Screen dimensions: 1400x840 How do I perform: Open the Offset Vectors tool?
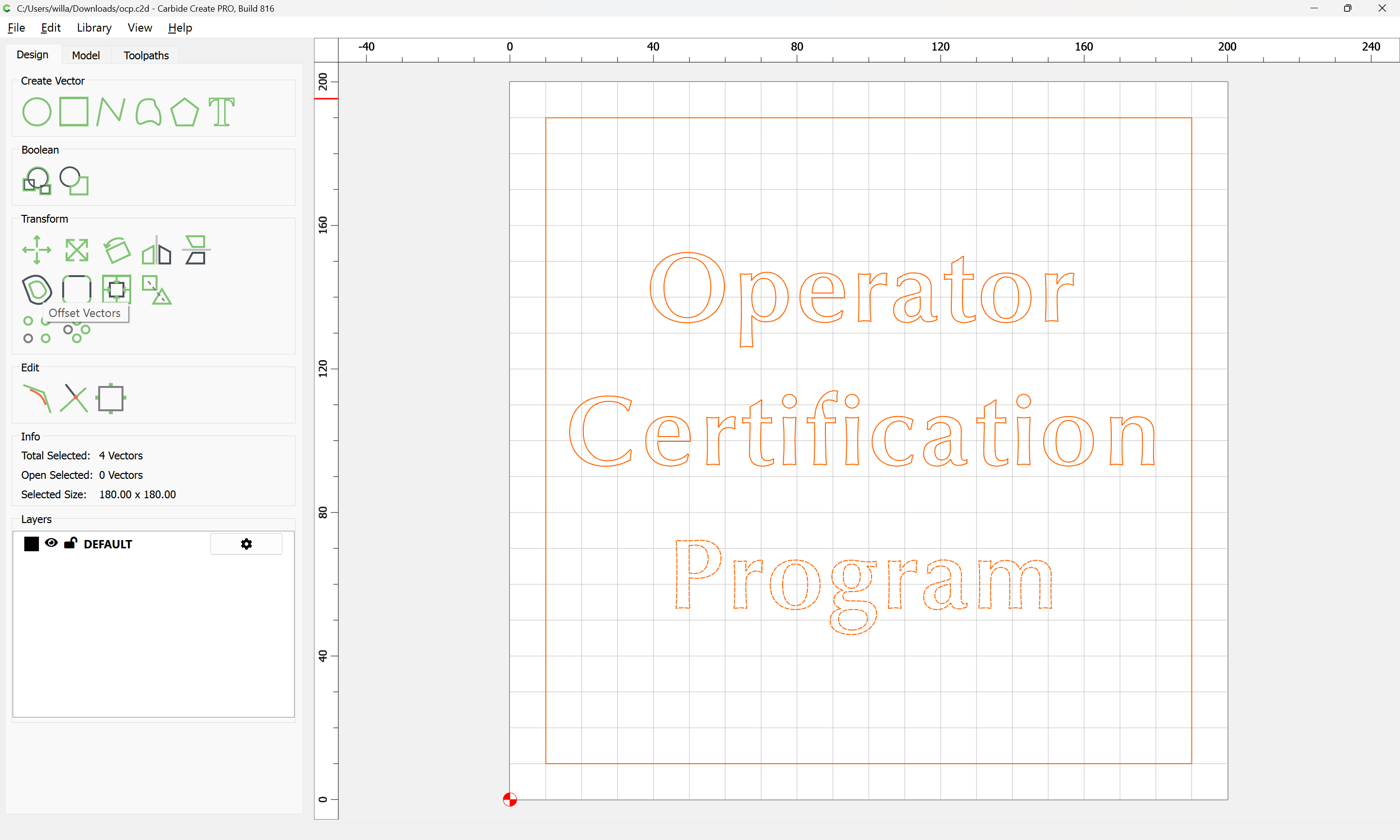coord(37,289)
